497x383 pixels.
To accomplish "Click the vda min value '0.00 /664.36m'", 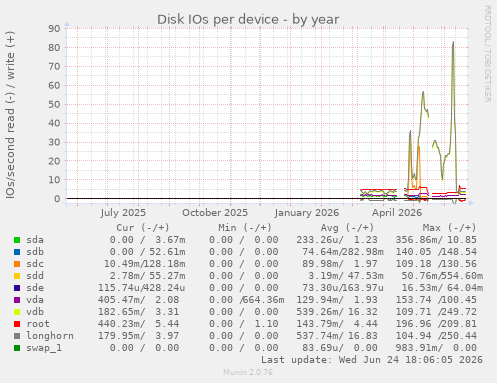I will click(x=247, y=300).
